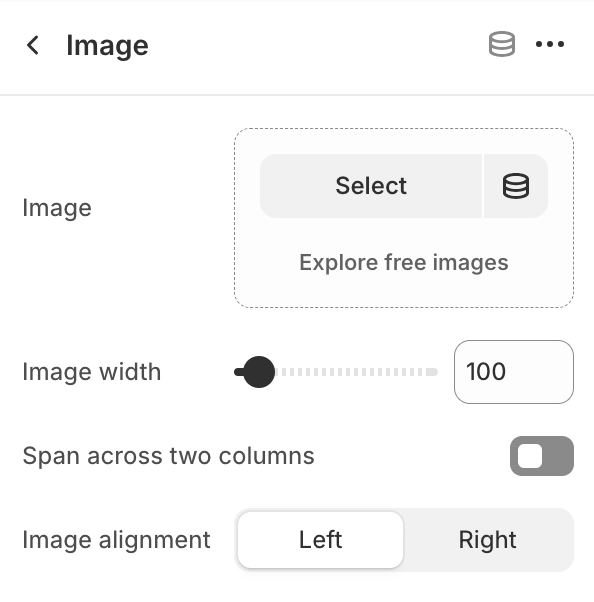Click the Image width slider handle

coord(258,372)
